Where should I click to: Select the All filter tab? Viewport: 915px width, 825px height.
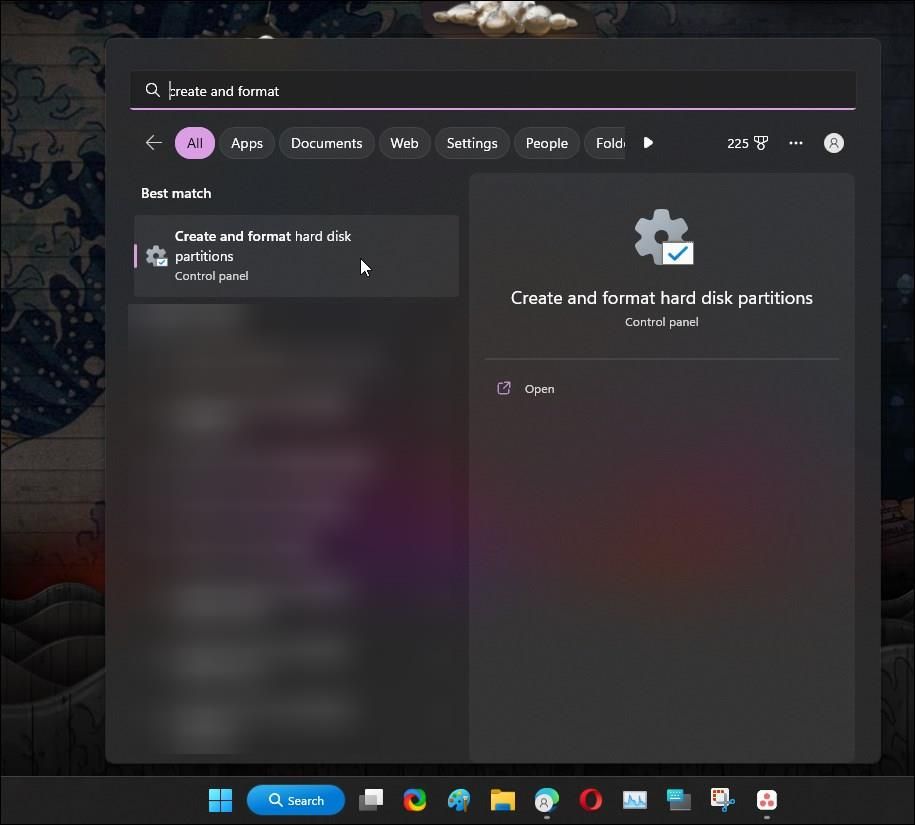(195, 143)
